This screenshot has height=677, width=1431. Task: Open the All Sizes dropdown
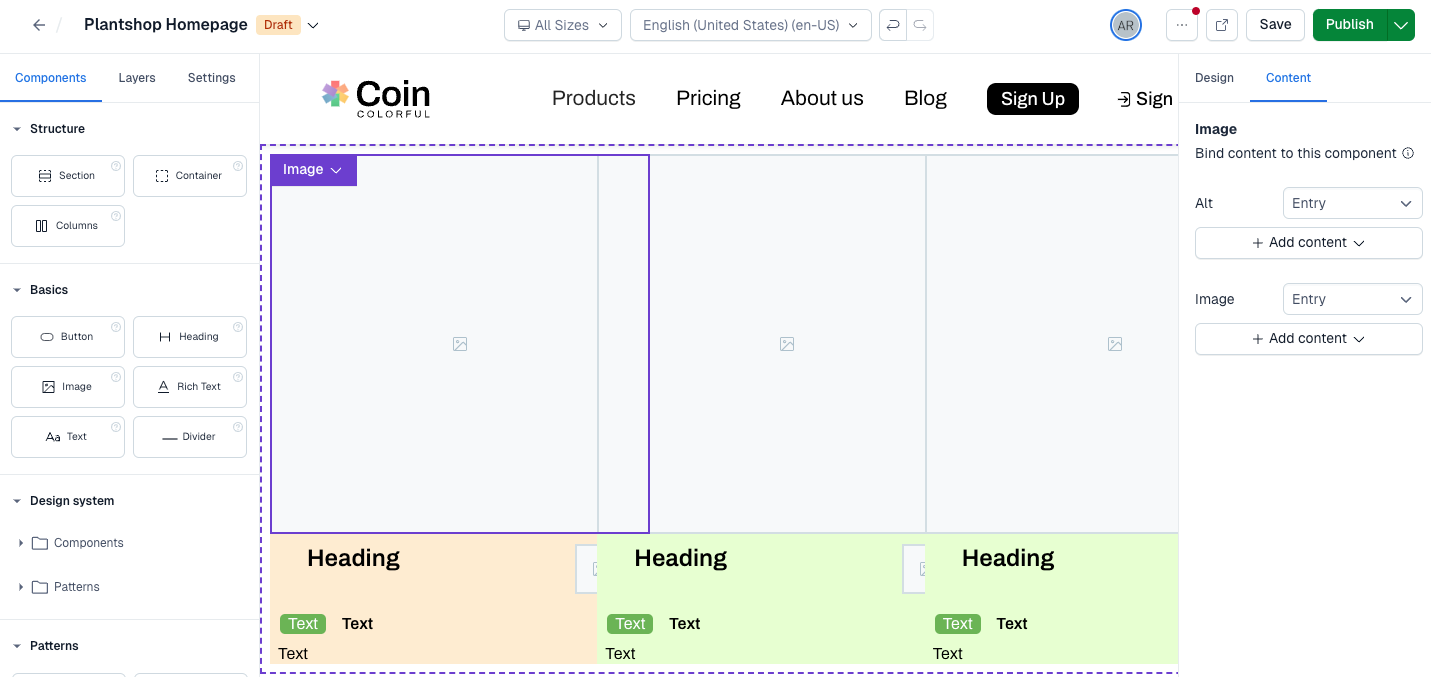point(563,25)
